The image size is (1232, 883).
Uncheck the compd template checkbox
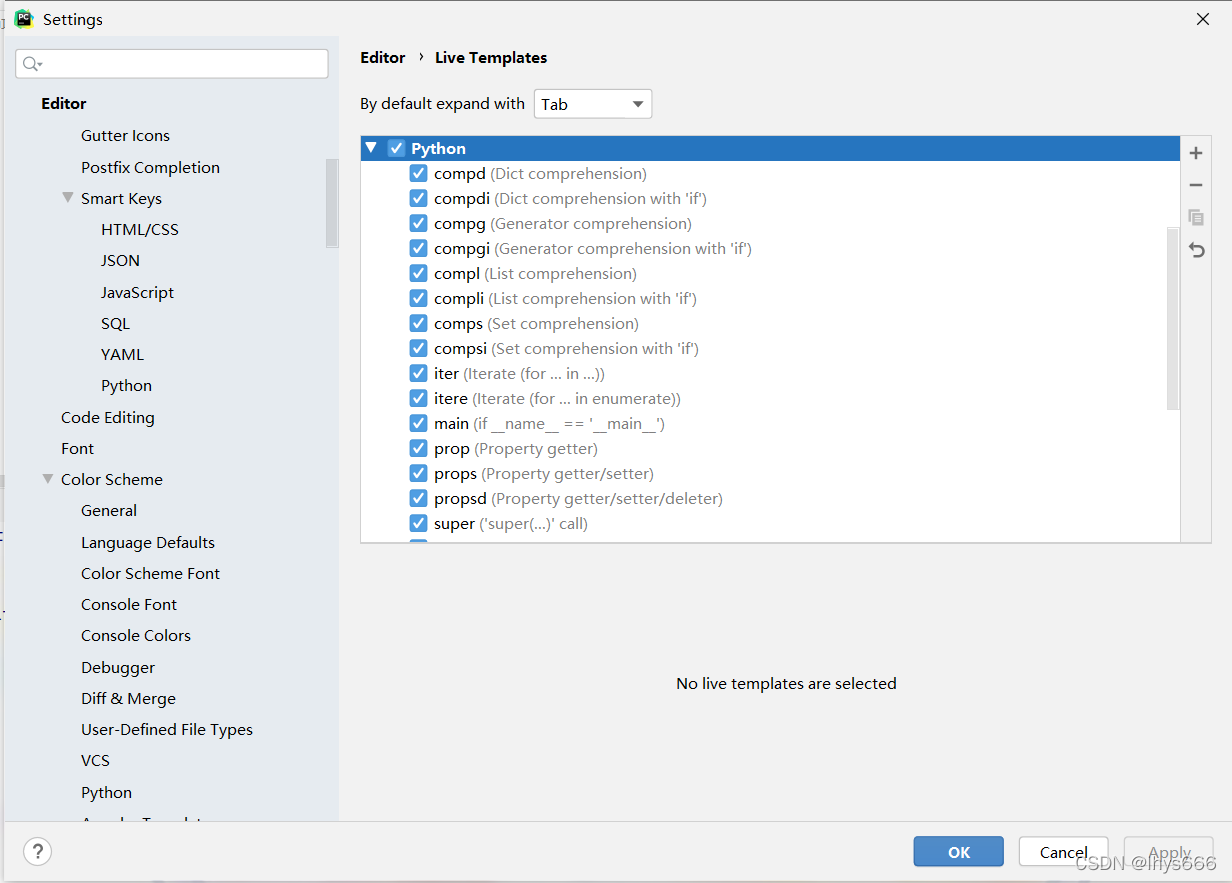pyautogui.click(x=419, y=173)
